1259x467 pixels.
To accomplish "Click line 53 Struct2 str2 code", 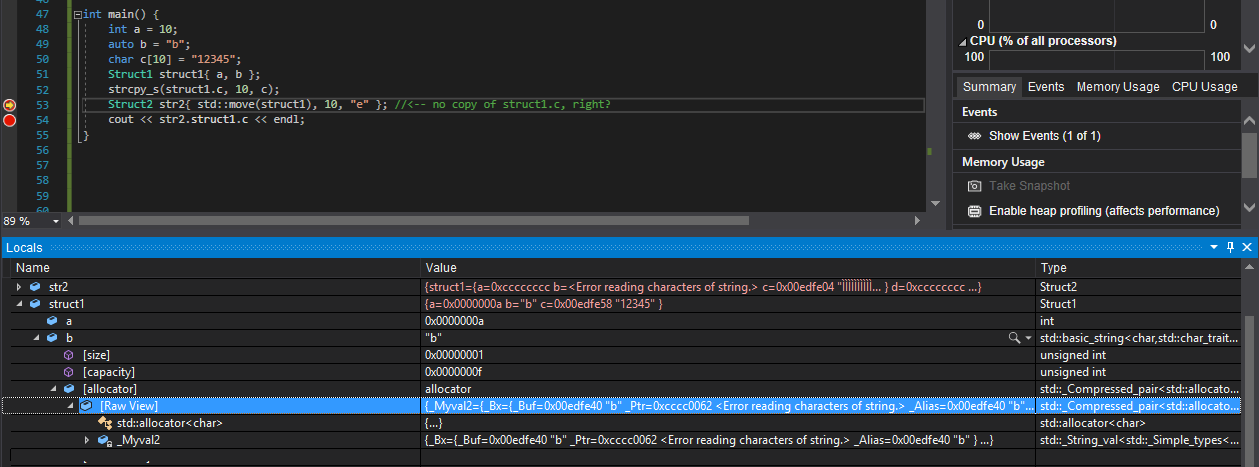I will click(x=249, y=105).
